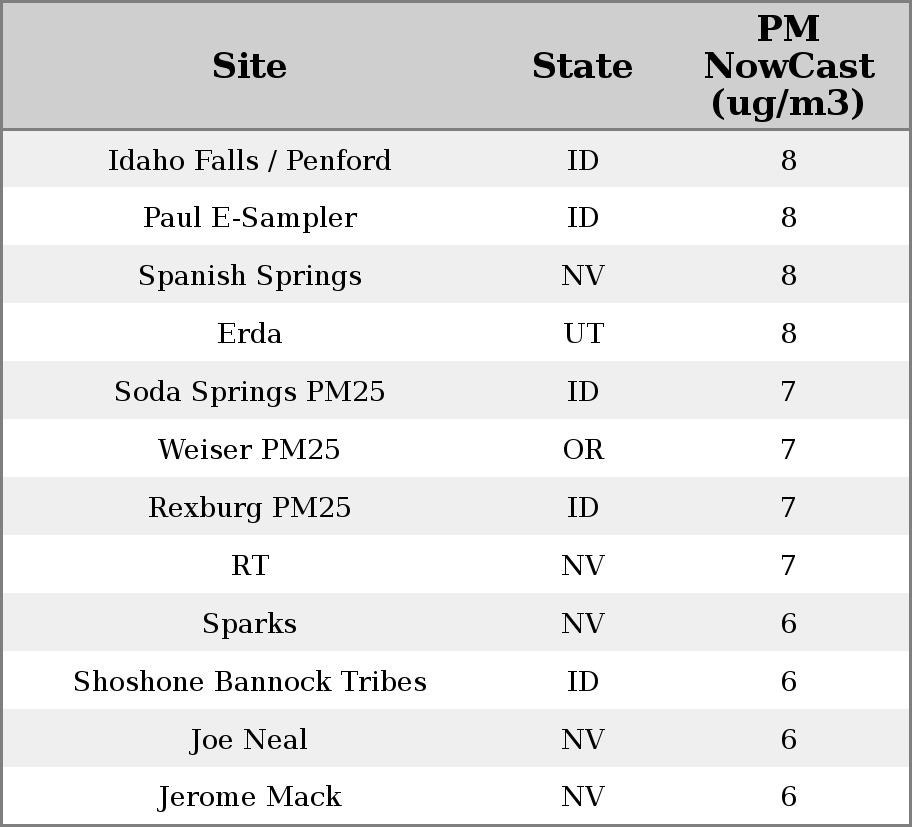This screenshot has width=912, height=827.
Task: Select the Sparks site name
Action: point(250,624)
